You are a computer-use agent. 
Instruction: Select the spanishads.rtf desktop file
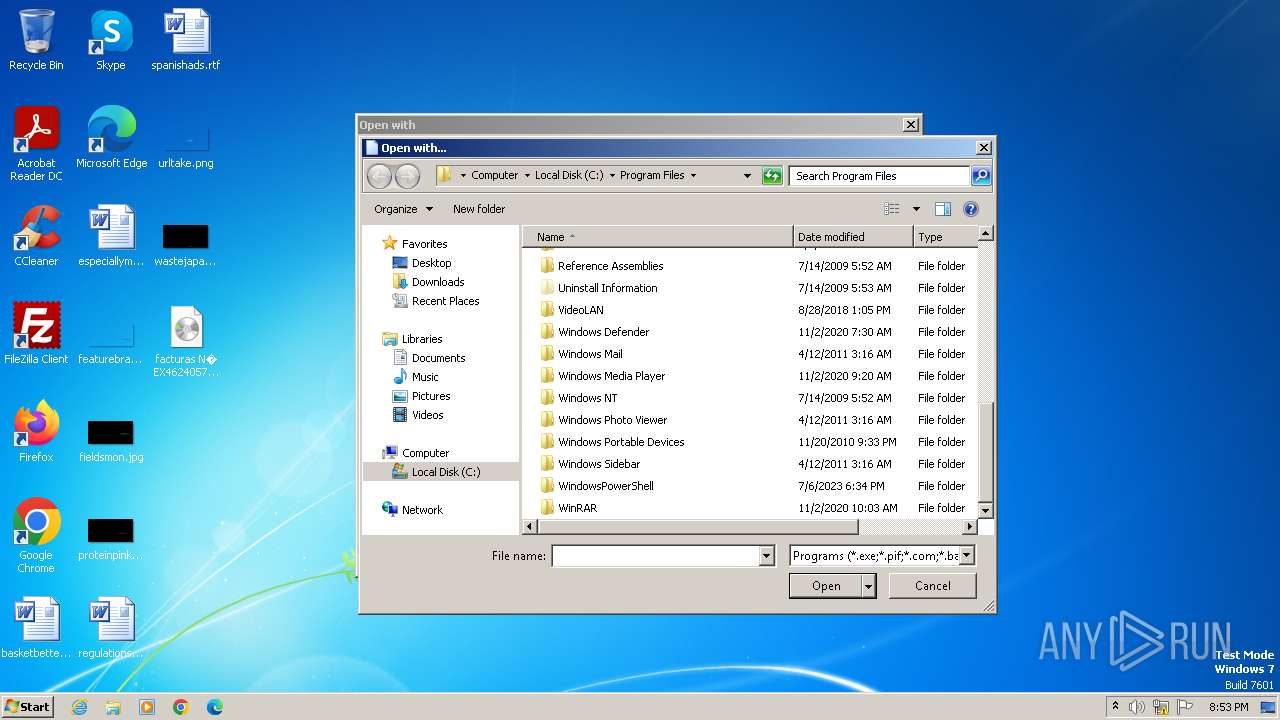186,40
